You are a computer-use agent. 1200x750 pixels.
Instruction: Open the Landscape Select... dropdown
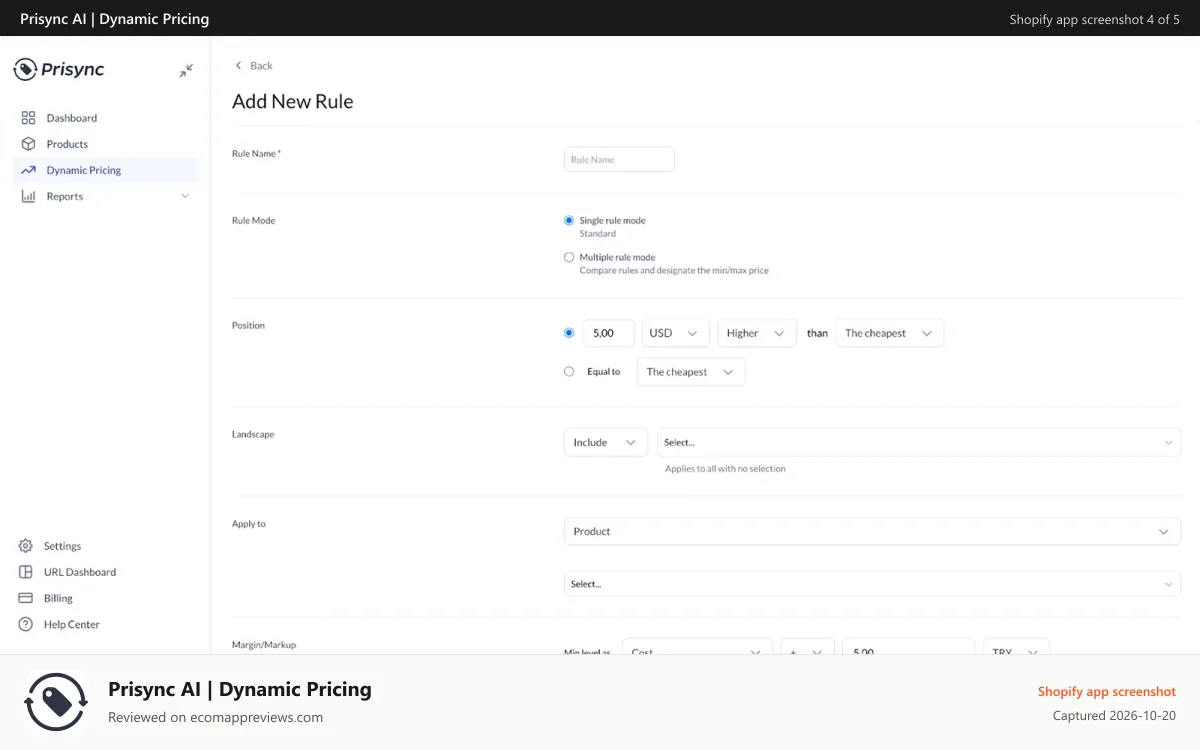[919, 442]
